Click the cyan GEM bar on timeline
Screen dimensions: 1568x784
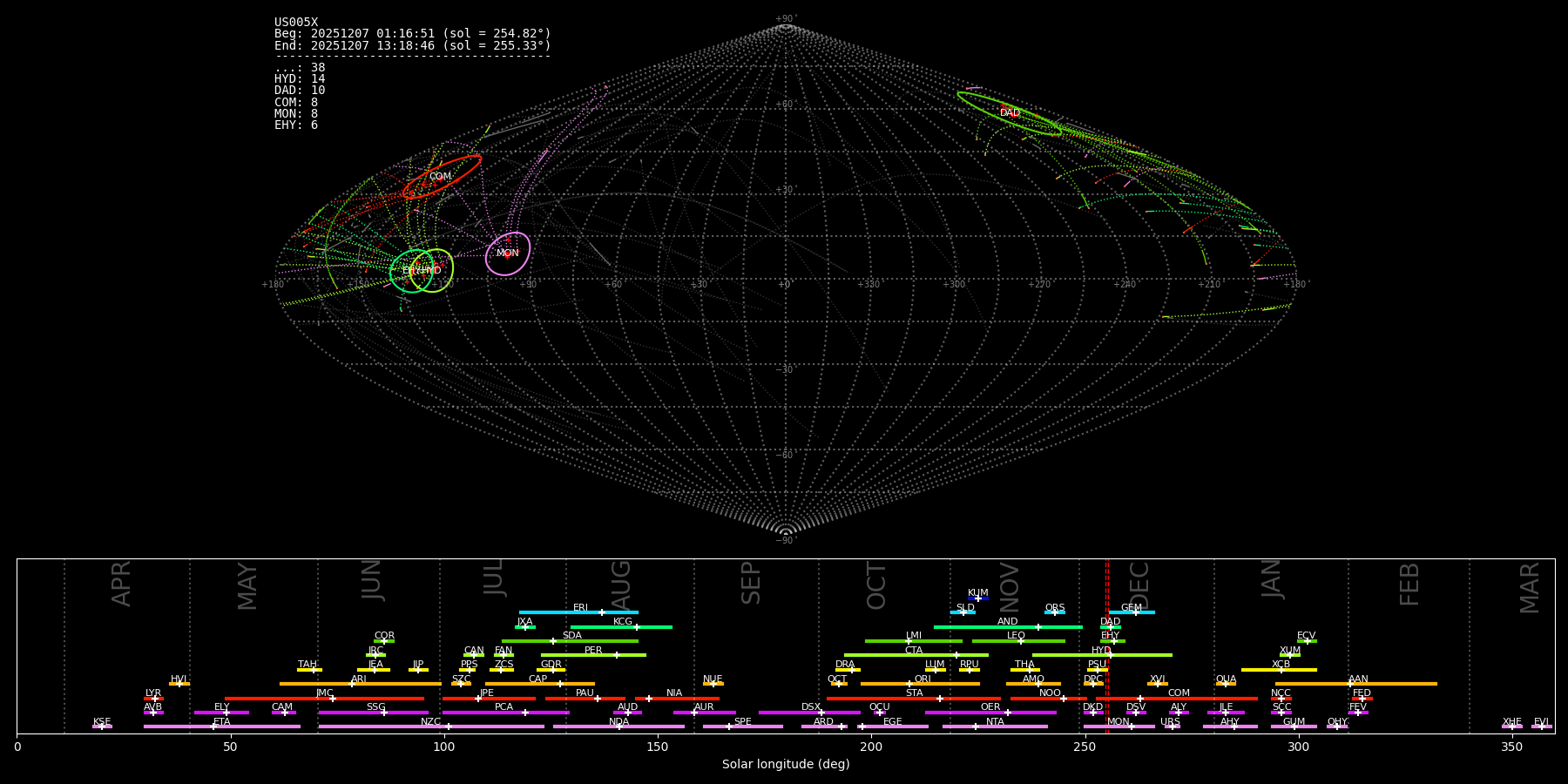coord(1132,612)
